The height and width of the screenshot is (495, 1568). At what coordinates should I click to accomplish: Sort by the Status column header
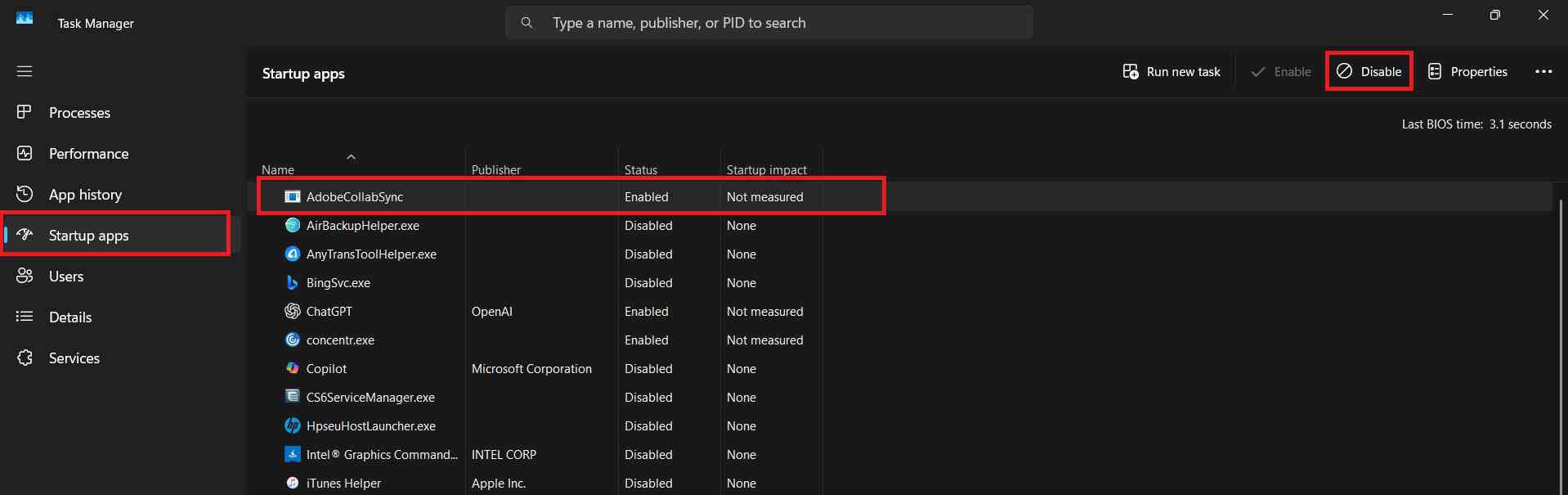pos(641,170)
